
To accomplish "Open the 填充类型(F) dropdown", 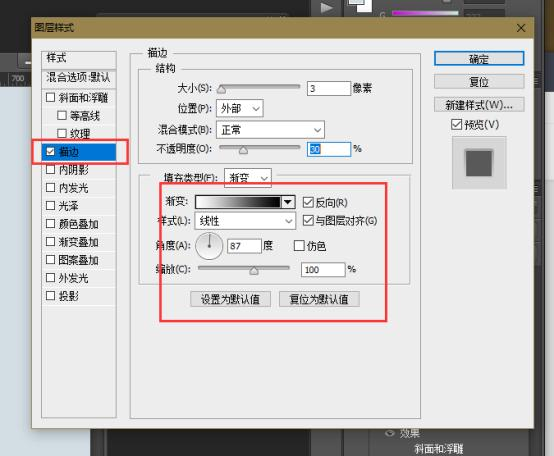I will (x=248, y=178).
